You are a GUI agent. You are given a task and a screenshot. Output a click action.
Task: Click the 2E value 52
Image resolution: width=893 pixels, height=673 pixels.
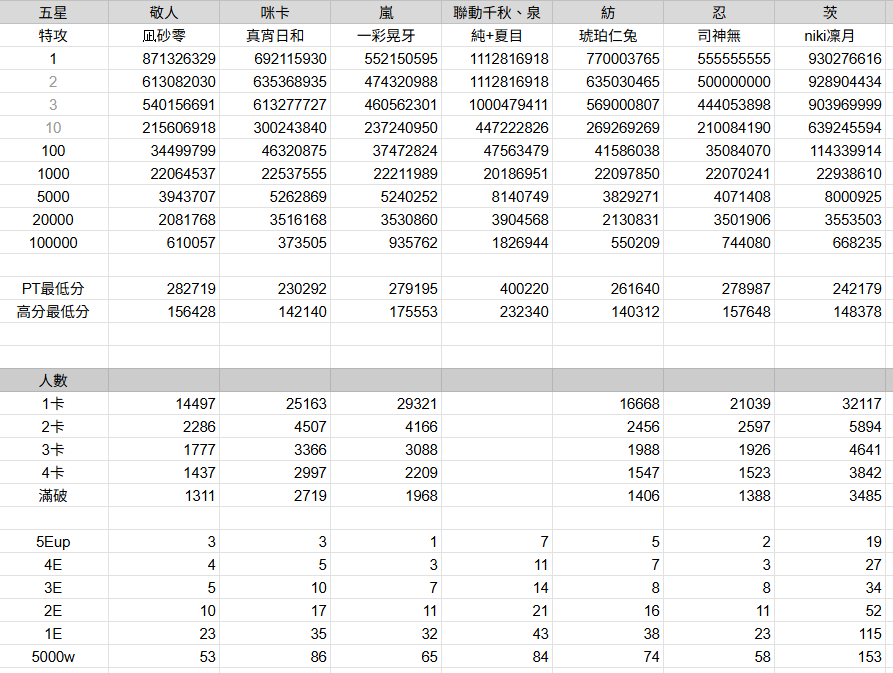tap(873, 611)
